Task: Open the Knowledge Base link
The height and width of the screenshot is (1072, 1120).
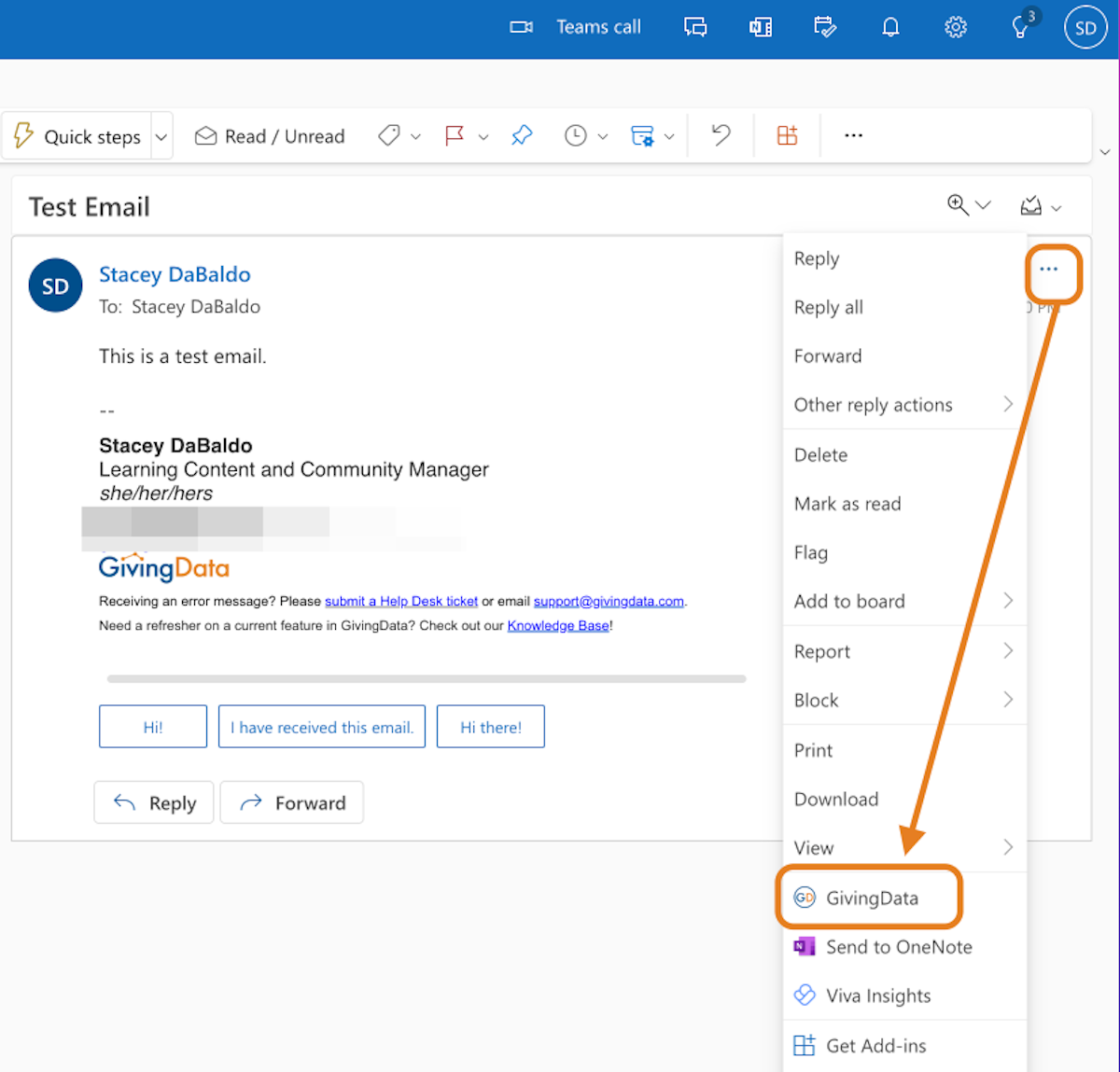Action: coord(558,626)
